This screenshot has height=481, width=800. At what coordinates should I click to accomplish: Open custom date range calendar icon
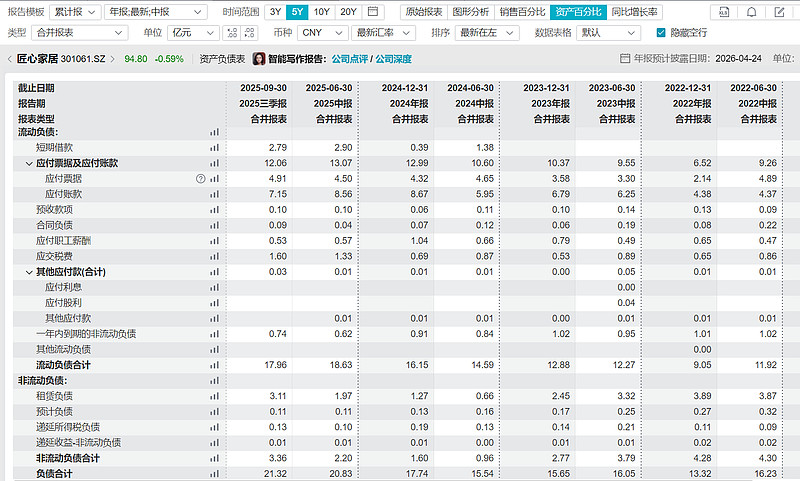(374, 12)
